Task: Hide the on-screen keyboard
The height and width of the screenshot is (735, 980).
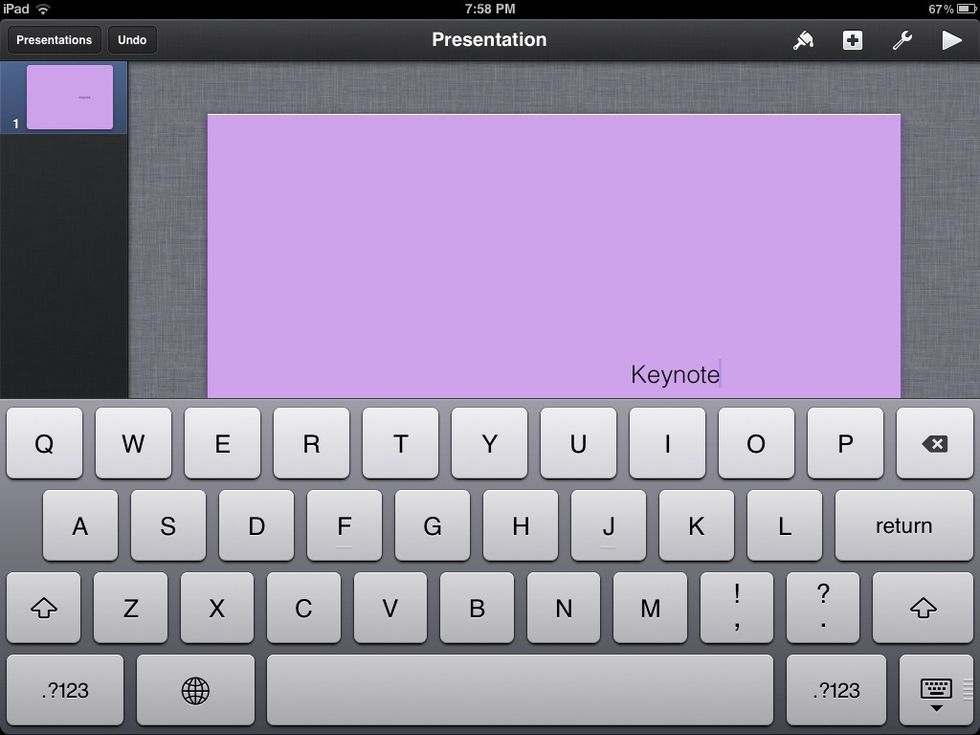Action: coord(936,691)
